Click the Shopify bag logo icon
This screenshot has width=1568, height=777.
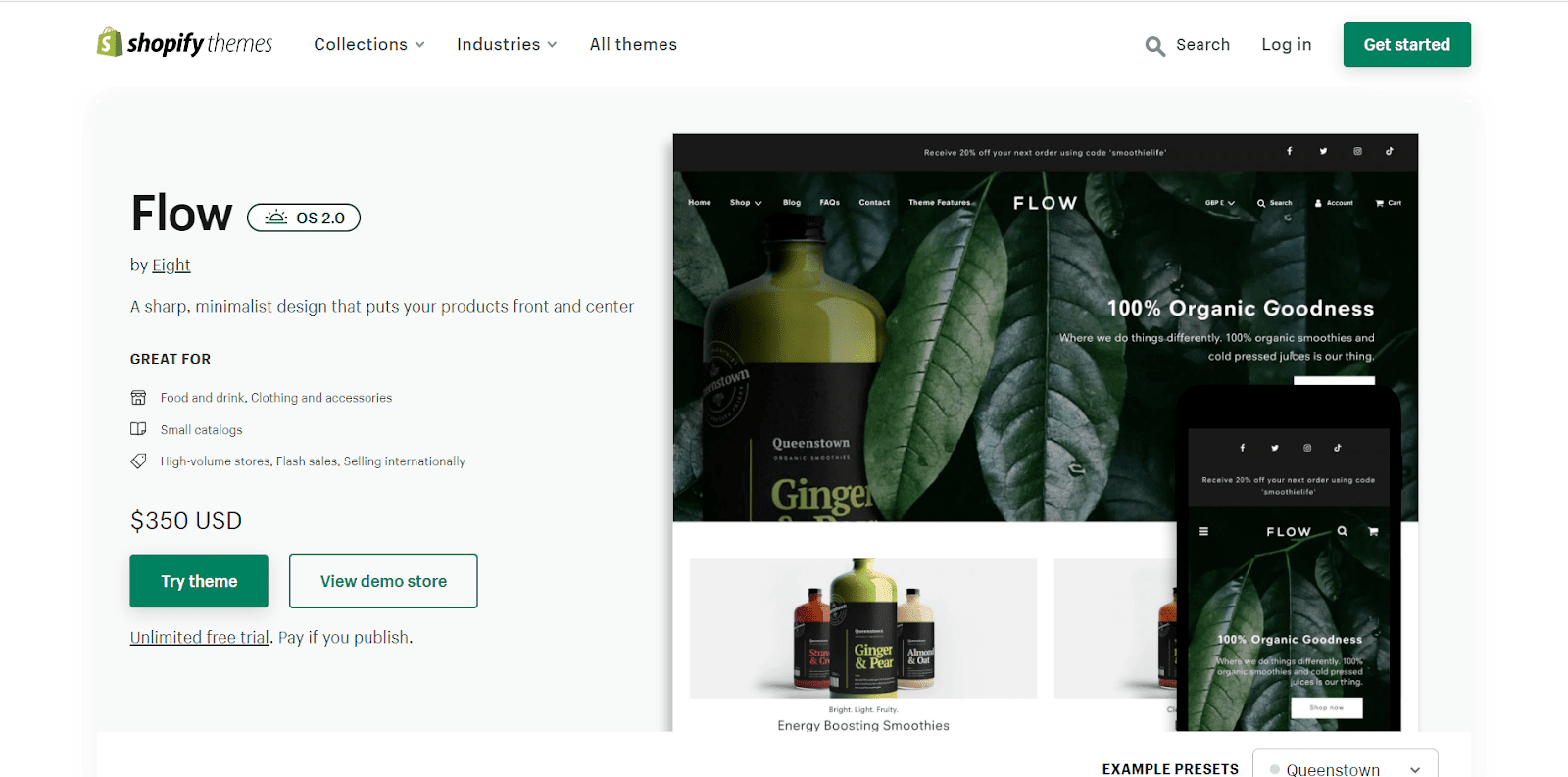[x=109, y=42]
